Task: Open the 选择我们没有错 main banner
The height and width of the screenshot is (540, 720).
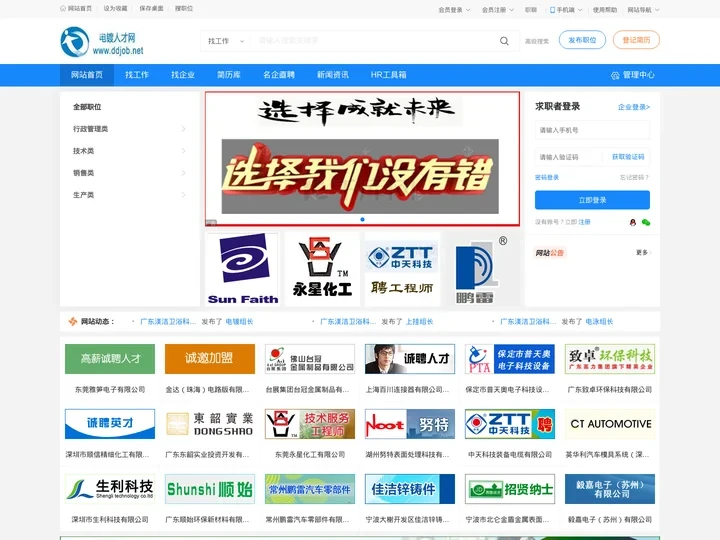Action: [x=362, y=159]
